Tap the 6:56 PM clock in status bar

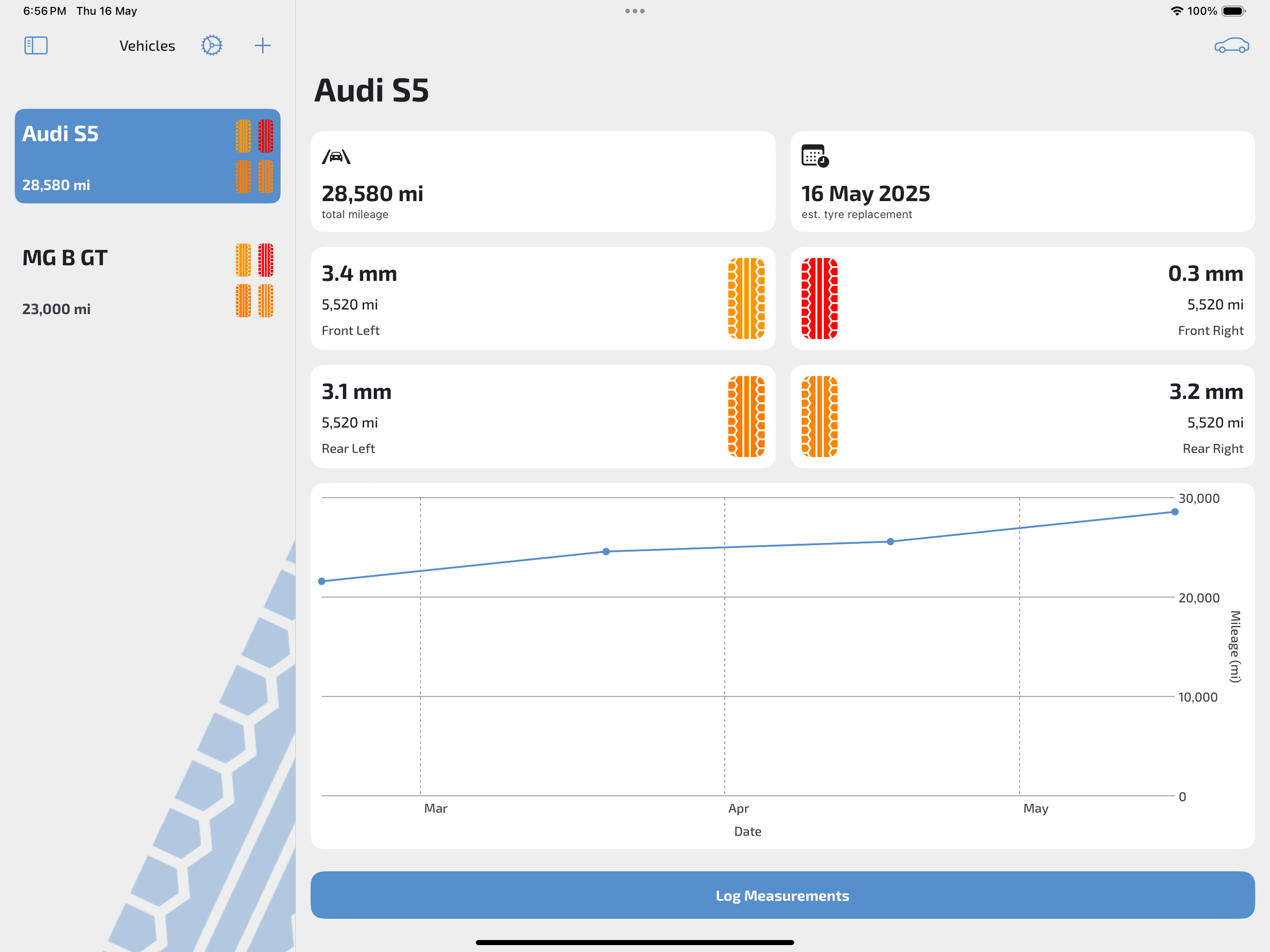(44, 11)
